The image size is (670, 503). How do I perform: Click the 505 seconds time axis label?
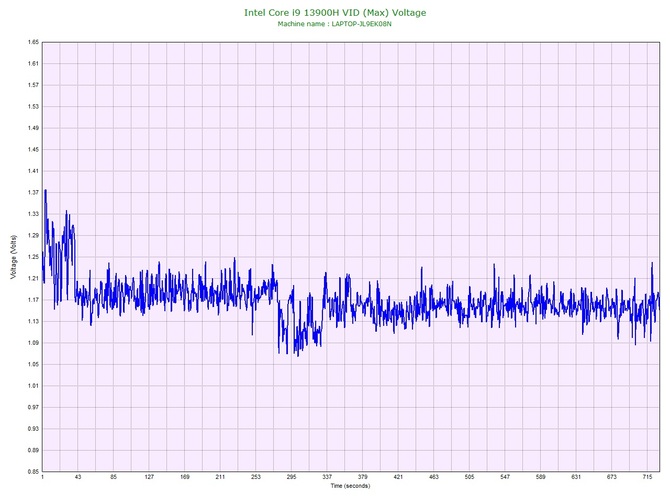tap(470, 477)
